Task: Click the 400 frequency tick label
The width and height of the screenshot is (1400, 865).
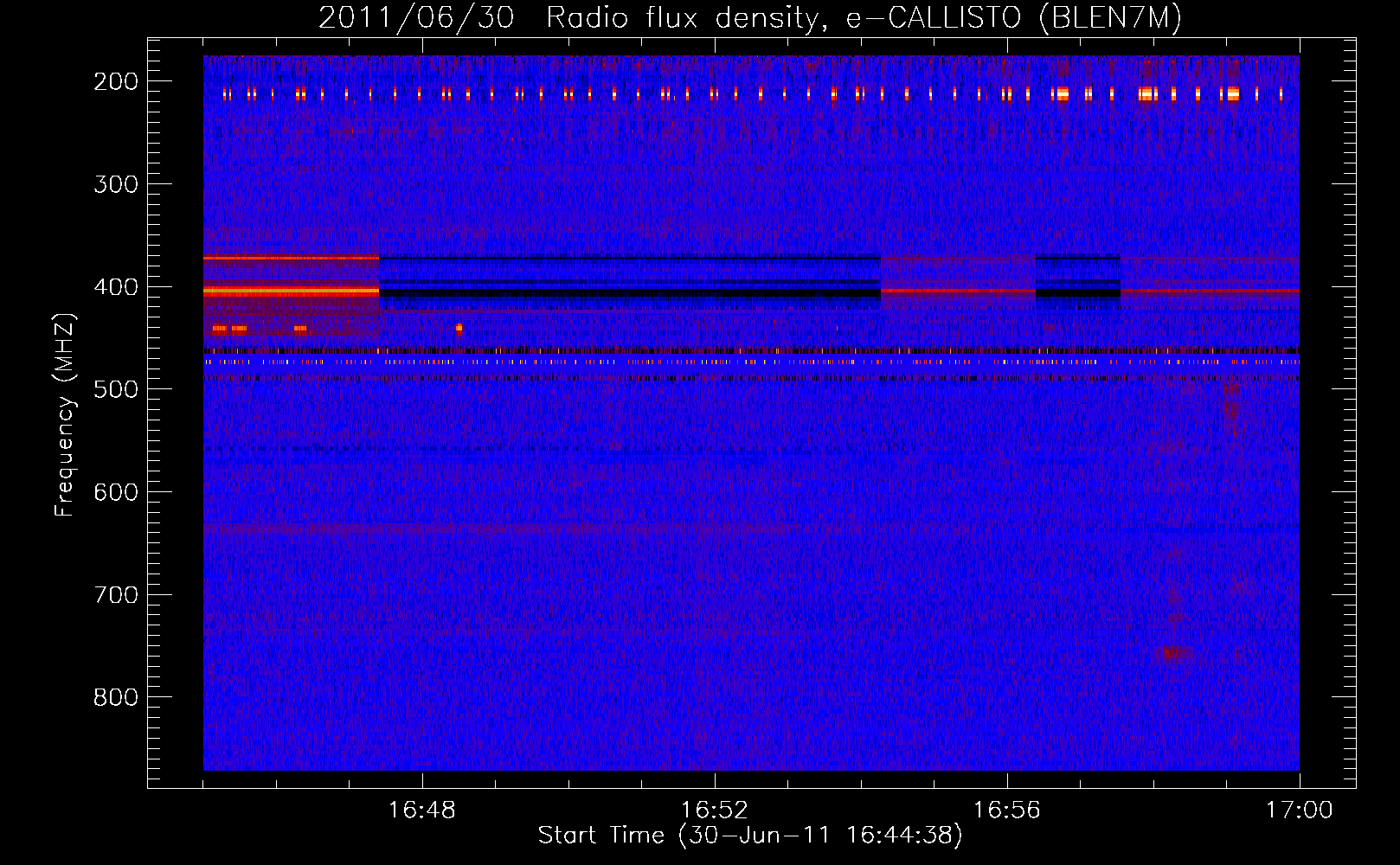Action: click(x=116, y=287)
